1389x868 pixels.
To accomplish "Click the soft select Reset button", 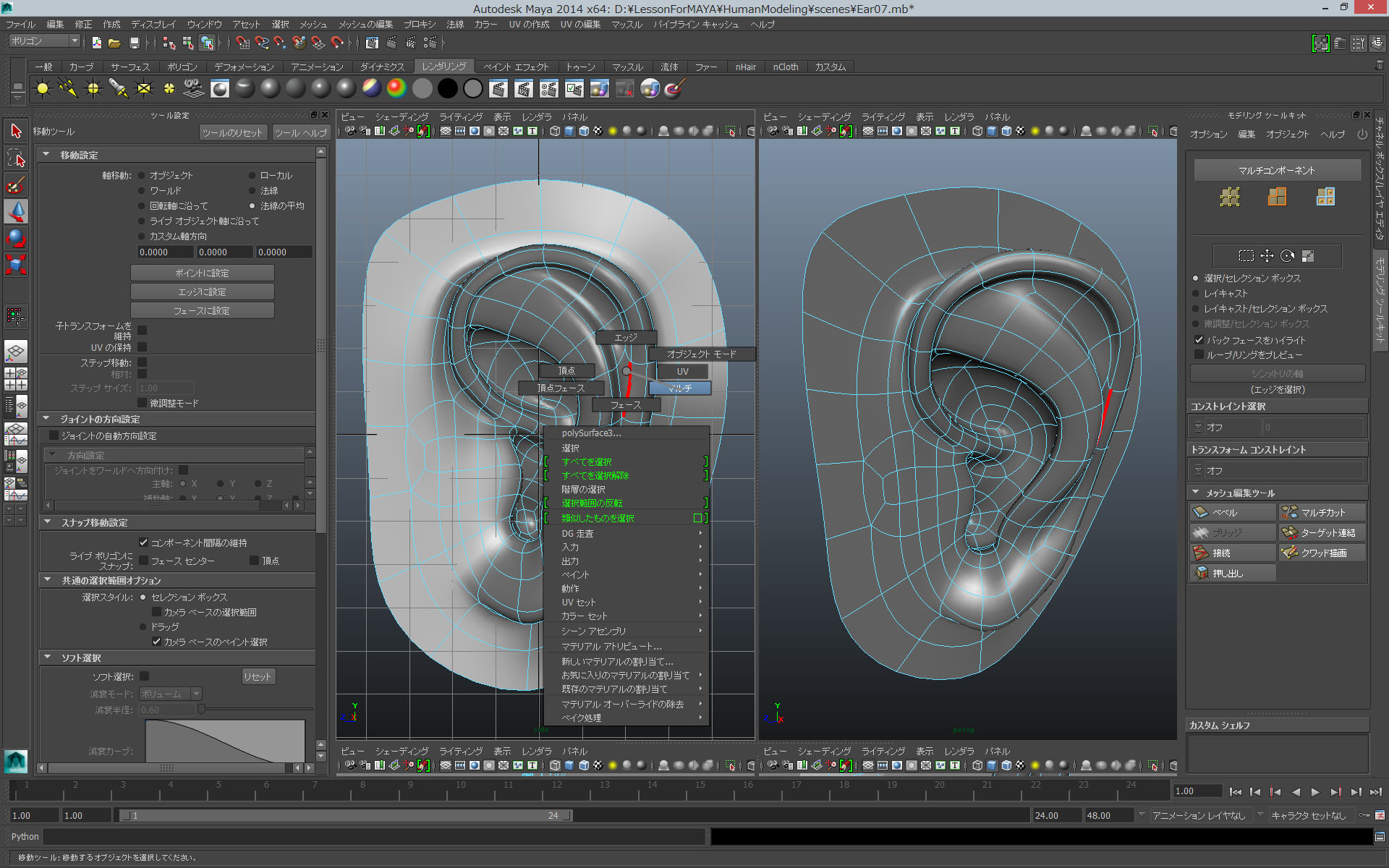I will 258,676.
